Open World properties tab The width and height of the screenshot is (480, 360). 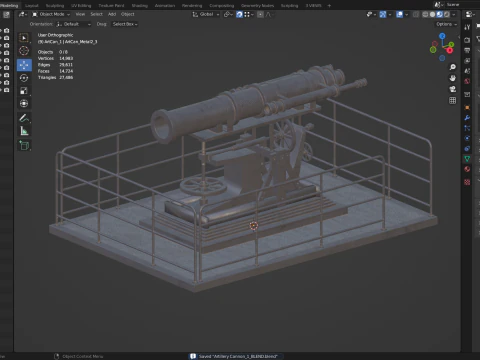point(467,81)
